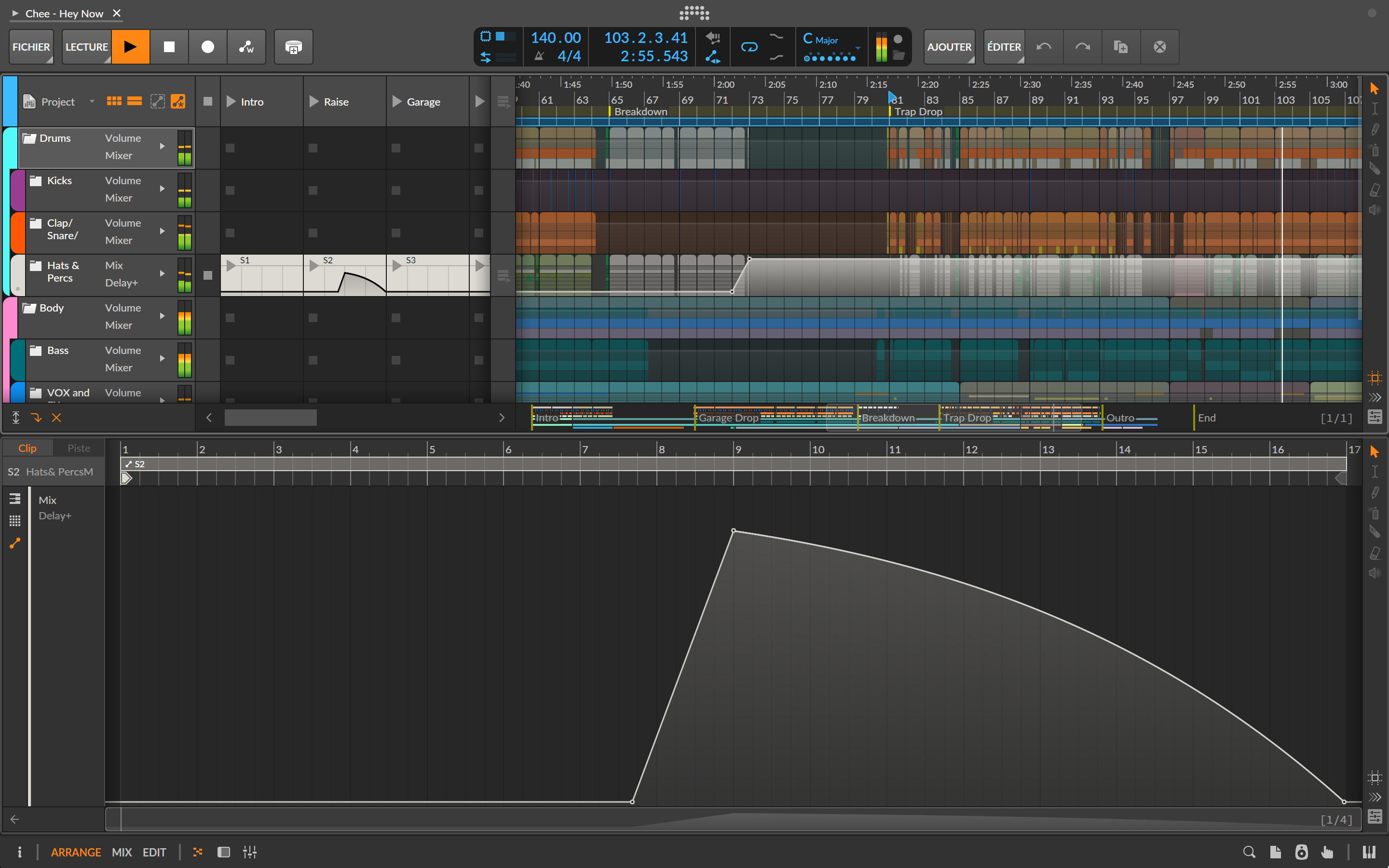Open the Project selector dropdown
Viewport: 1389px width, 868px height.
(x=93, y=101)
